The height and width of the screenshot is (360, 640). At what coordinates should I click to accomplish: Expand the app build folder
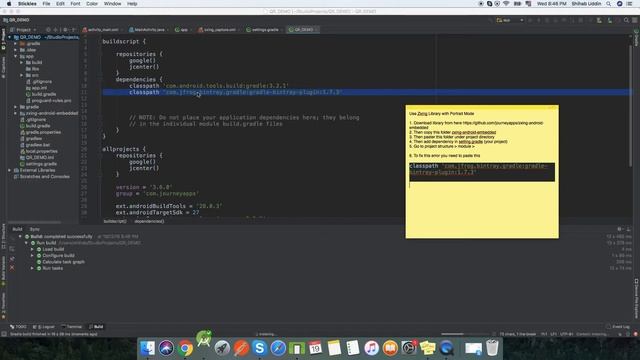pos(22,62)
